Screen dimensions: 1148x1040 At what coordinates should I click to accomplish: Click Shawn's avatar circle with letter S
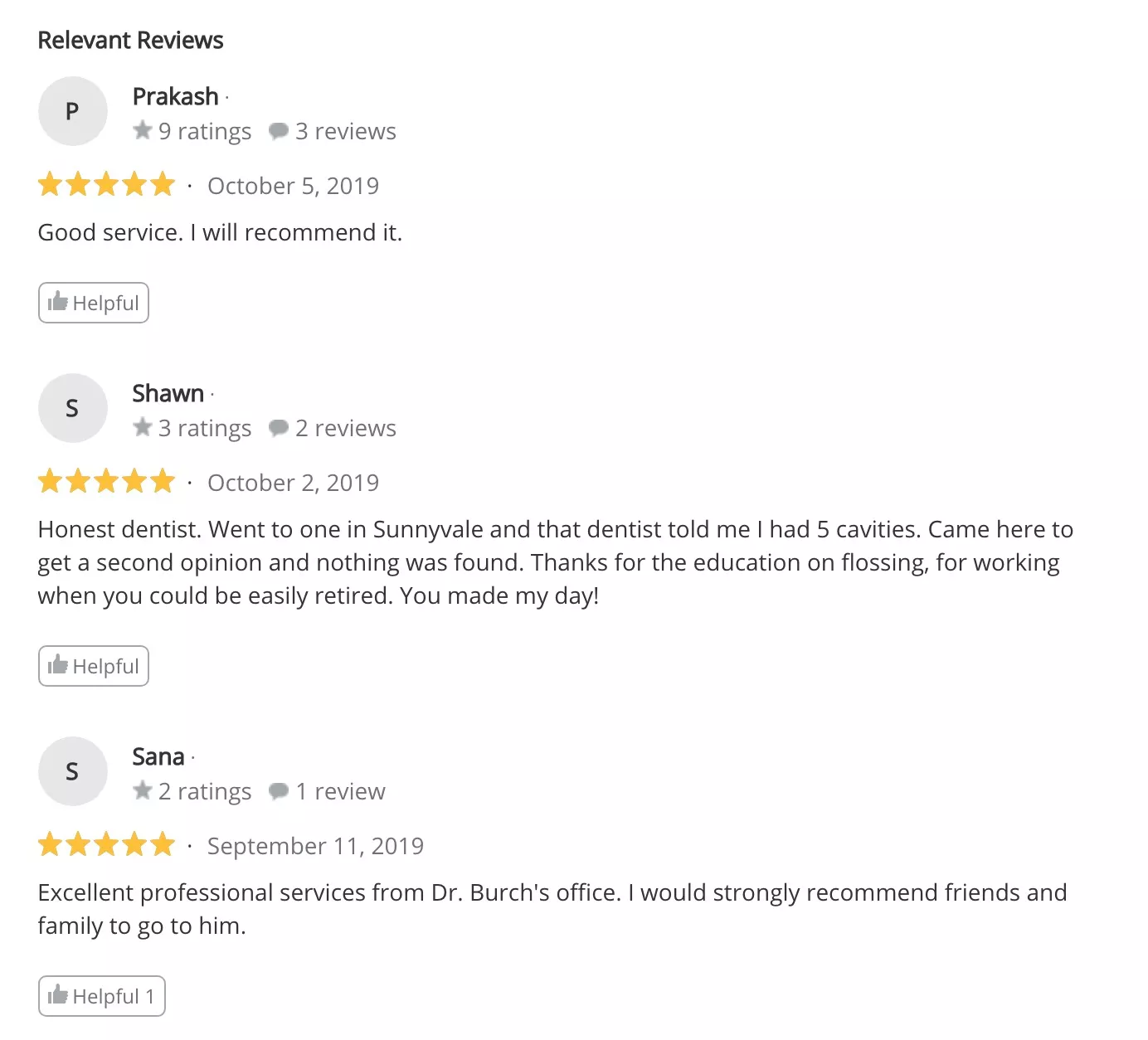(73, 408)
